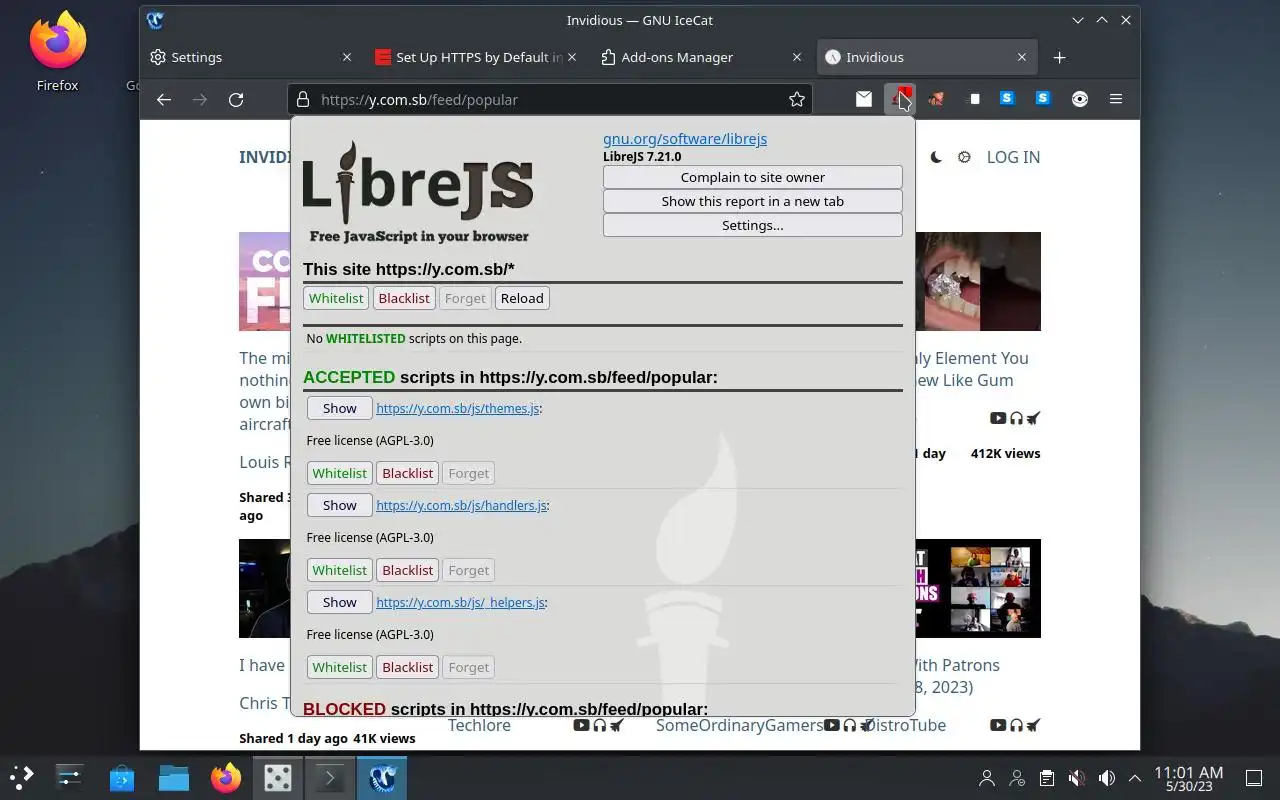Reload the current page from the toolbar
Viewport: 1280px width, 800px height.
[x=236, y=99]
